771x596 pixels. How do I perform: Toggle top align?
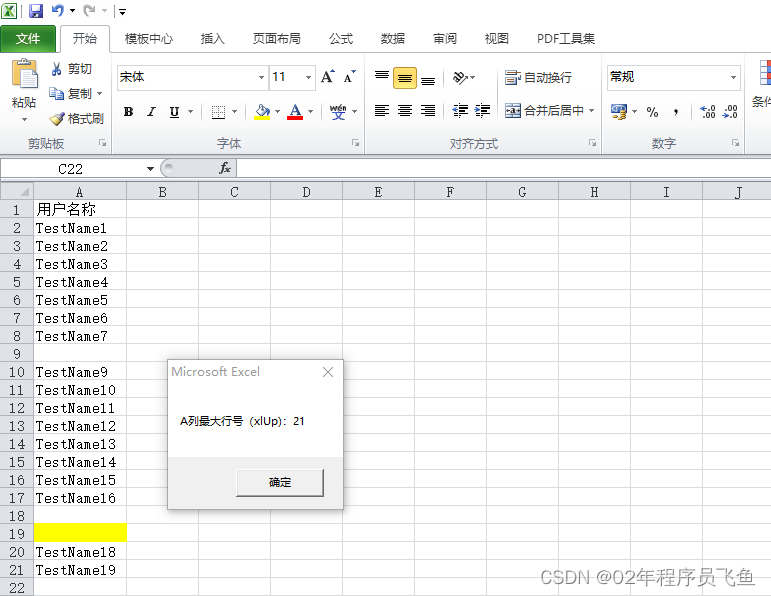click(382, 77)
